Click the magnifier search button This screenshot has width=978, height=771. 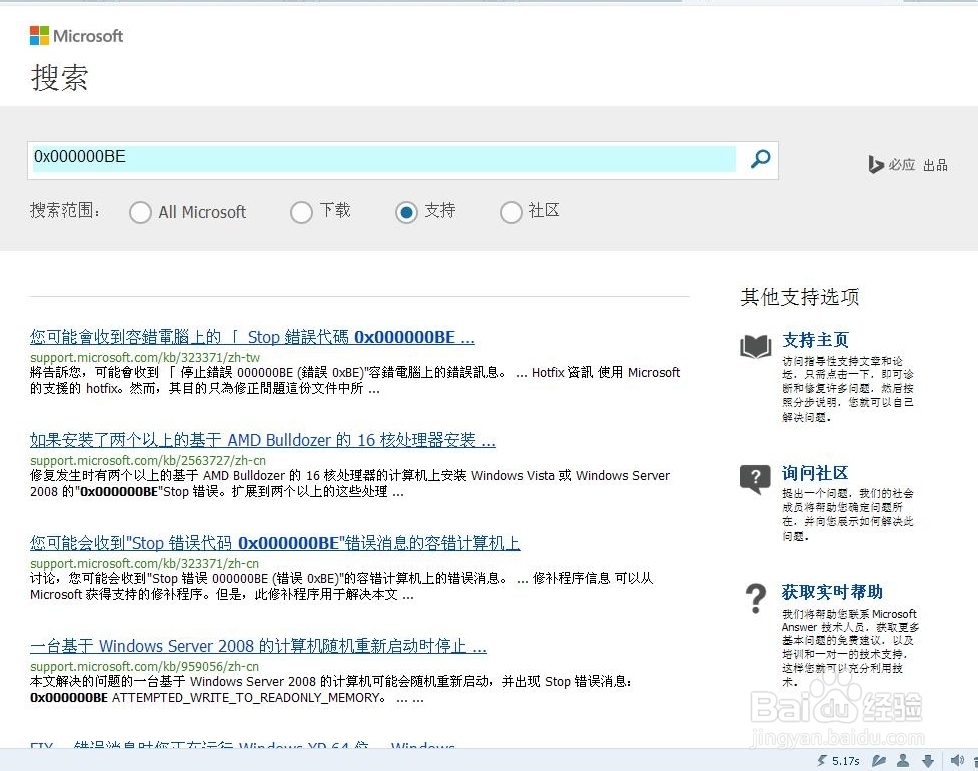click(x=760, y=158)
